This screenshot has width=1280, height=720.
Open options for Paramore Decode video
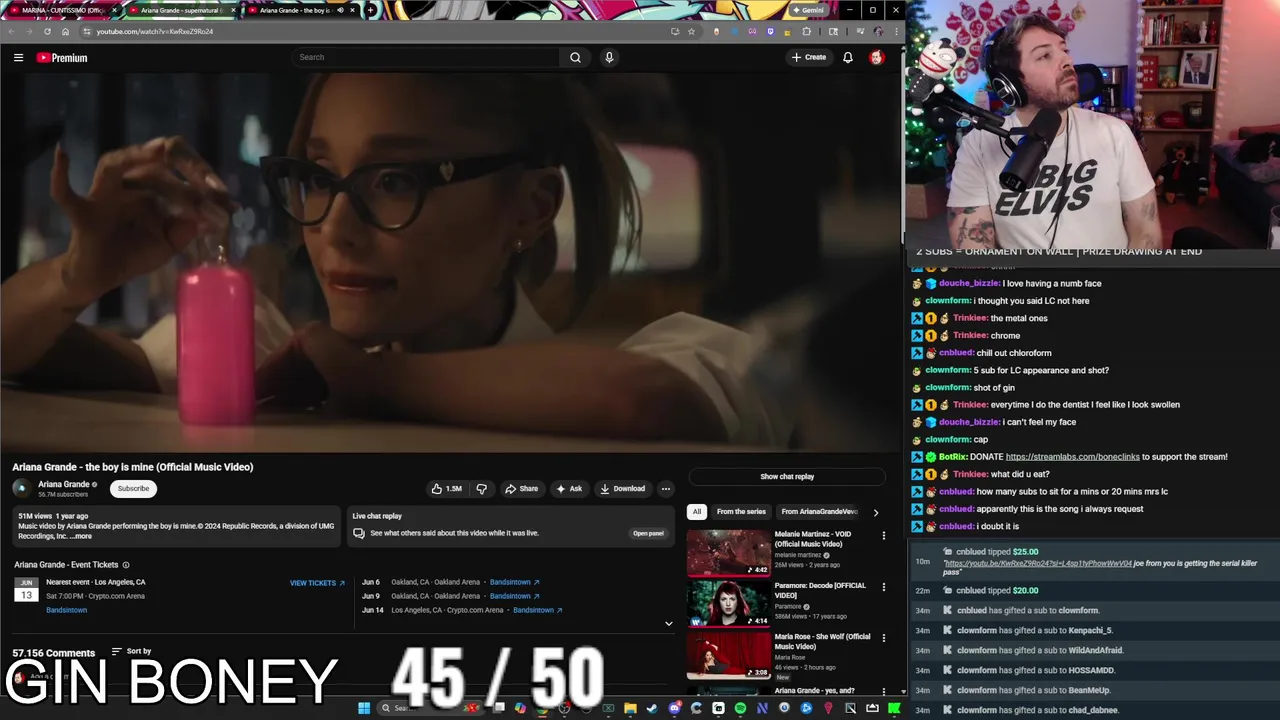pyautogui.click(x=883, y=587)
